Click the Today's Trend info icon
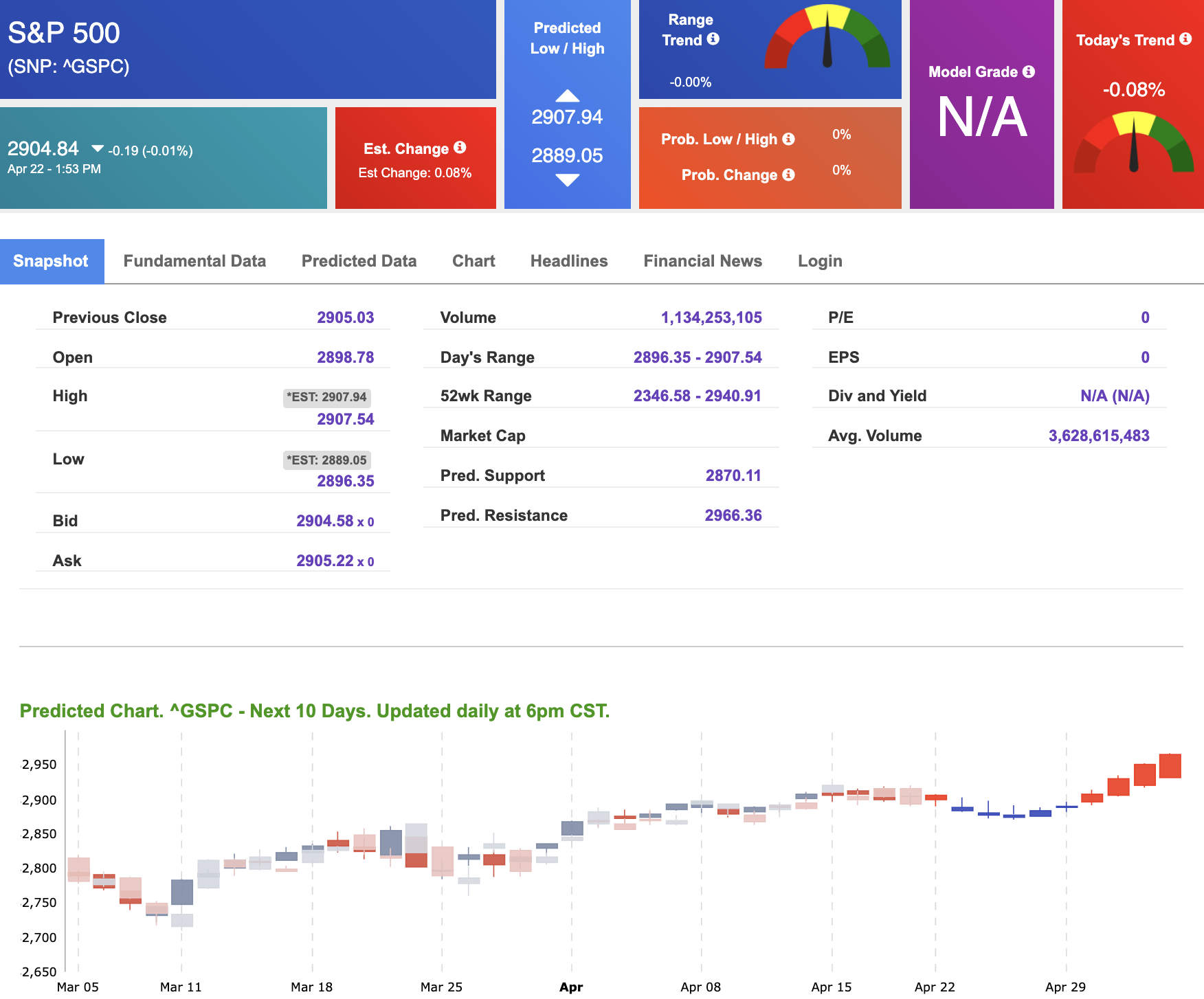The width and height of the screenshot is (1204, 999). (x=1185, y=38)
